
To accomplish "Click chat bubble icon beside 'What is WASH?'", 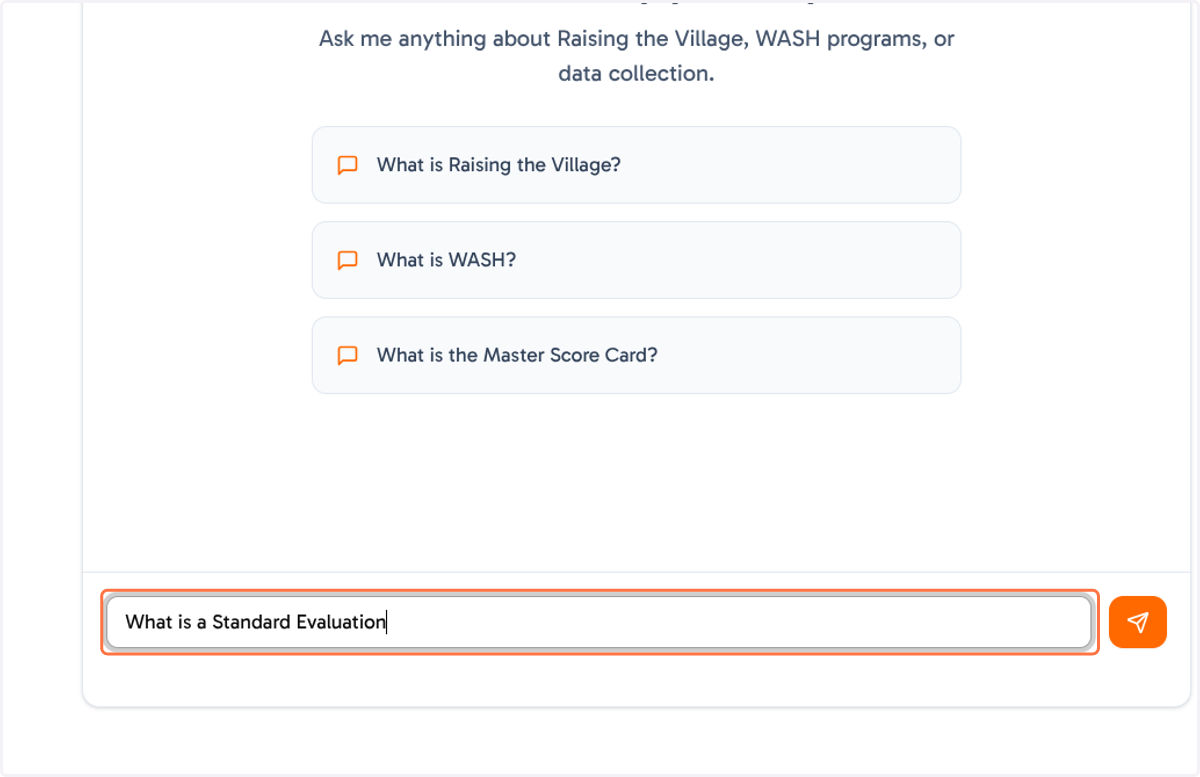I will pyautogui.click(x=347, y=260).
